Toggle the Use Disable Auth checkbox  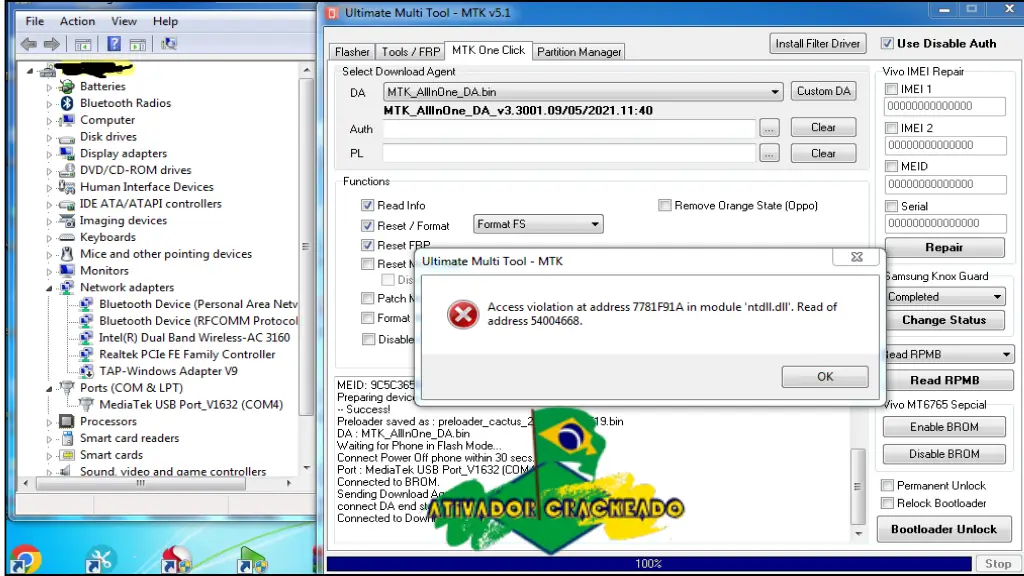(887, 44)
